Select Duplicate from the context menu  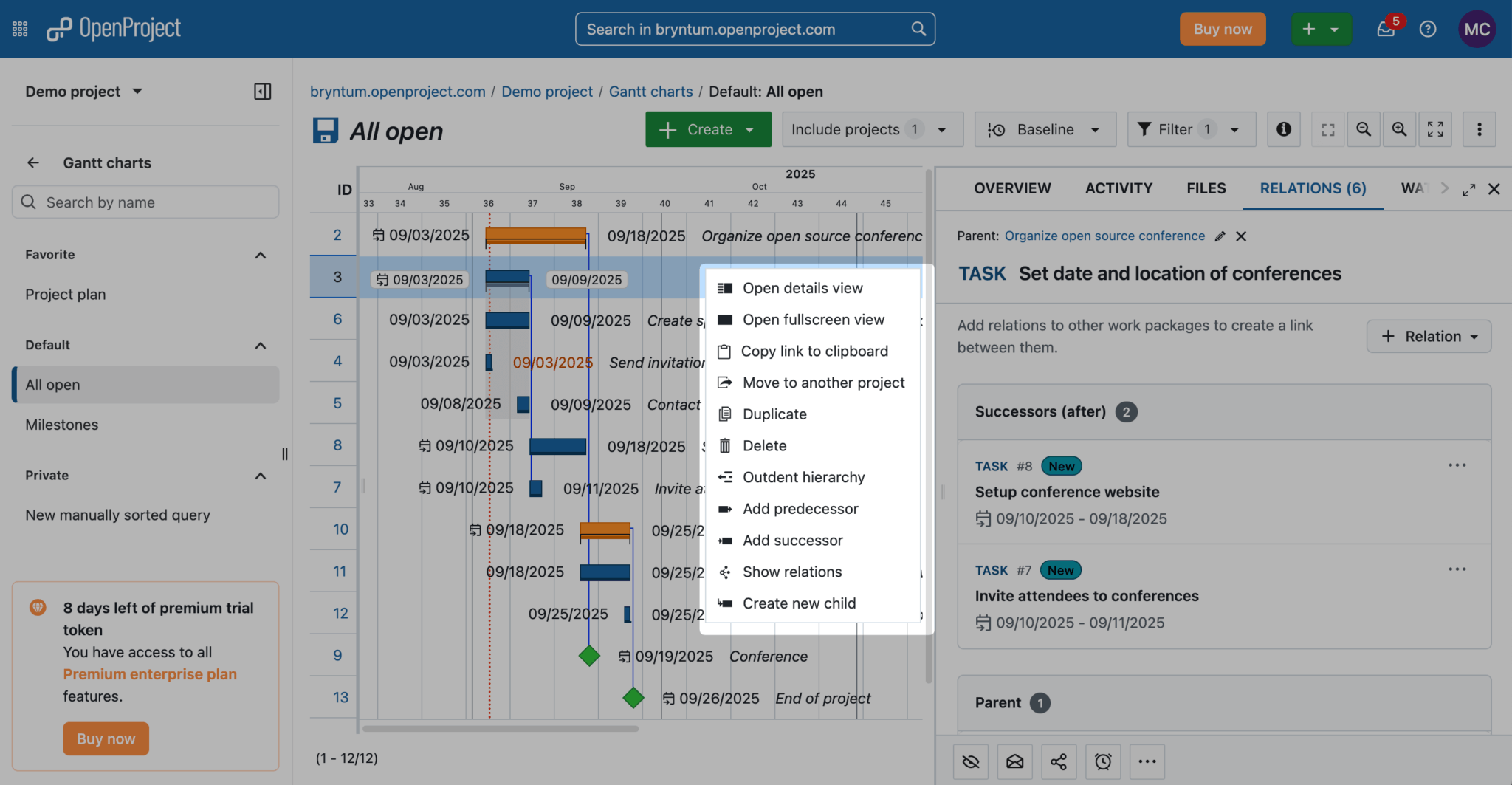pos(774,414)
